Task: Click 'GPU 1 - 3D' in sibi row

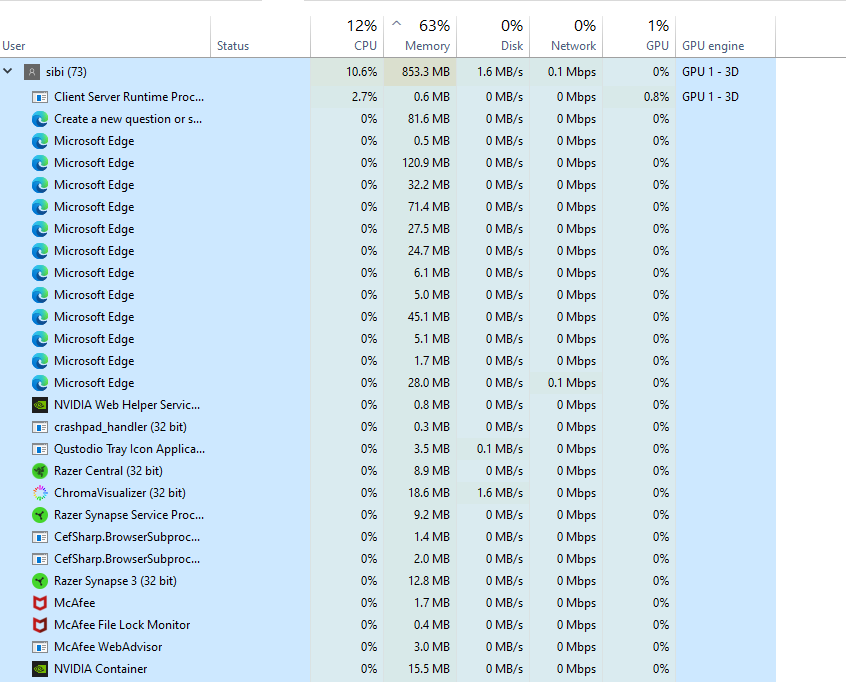Action: [710, 72]
